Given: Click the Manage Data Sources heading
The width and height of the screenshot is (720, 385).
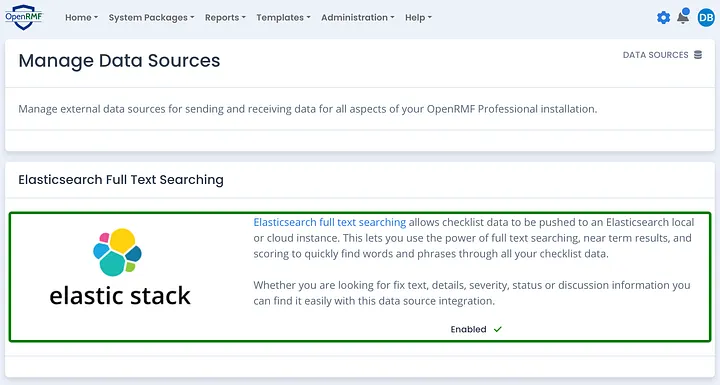Looking at the screenshot, I should 119,61.
